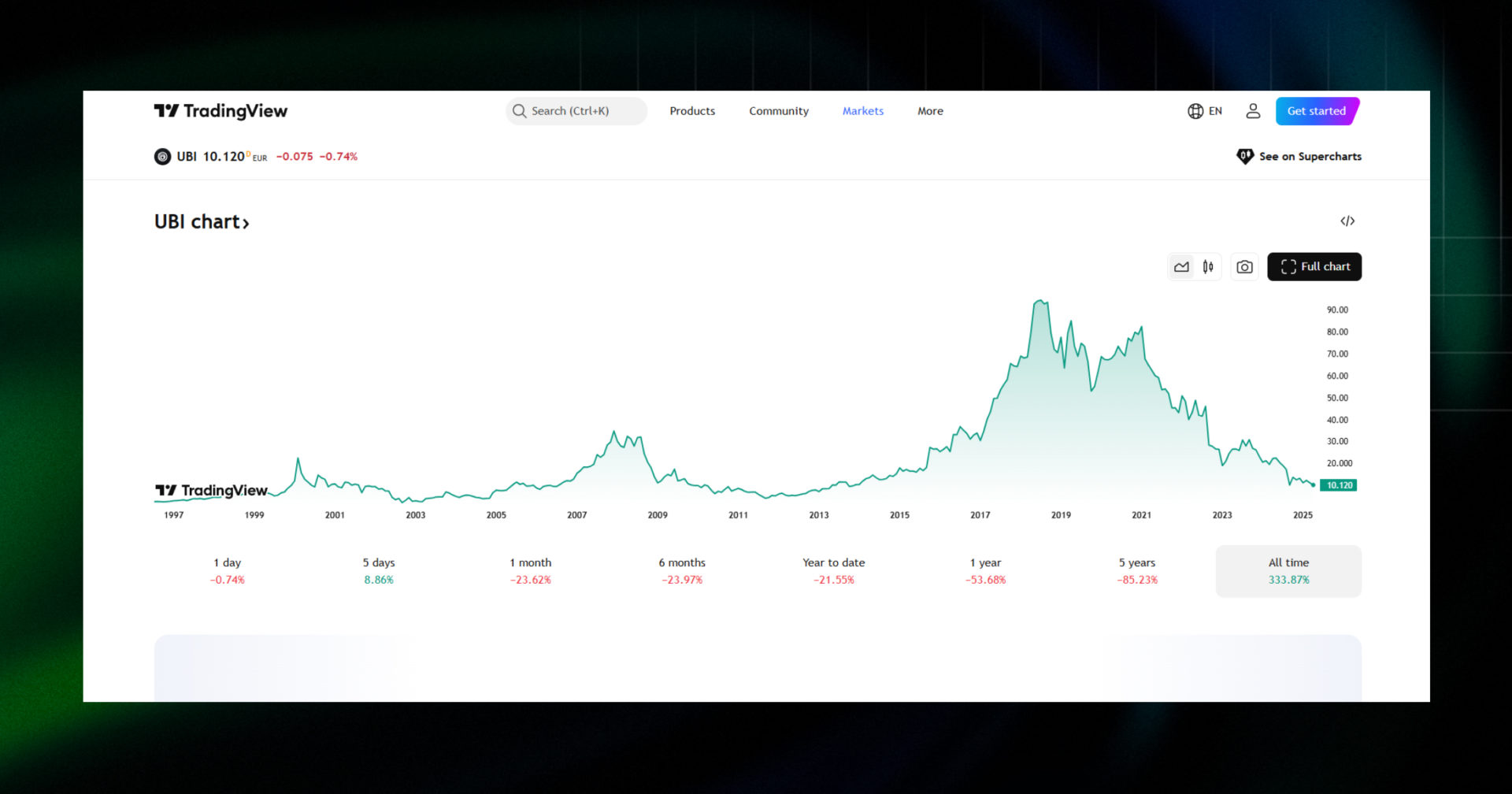Viewport: 1512px width, 794px height.
Task: Select the line chart style icon
Action: [x=1181, y=266]
